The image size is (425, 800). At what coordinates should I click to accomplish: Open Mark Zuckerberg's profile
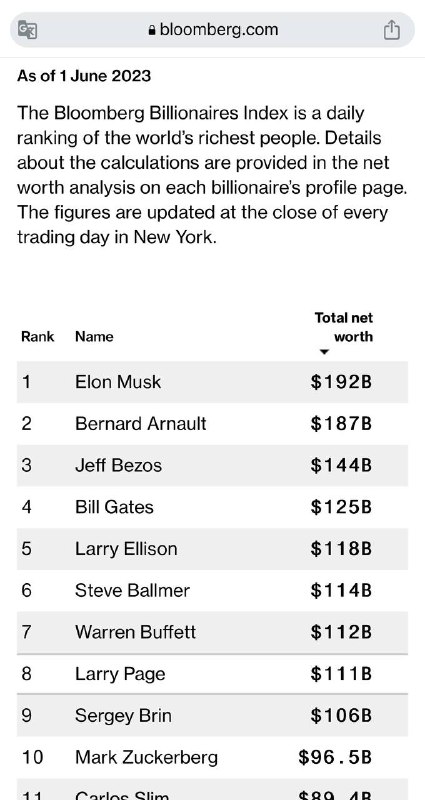pyautogui.click(x=146, y=758)
